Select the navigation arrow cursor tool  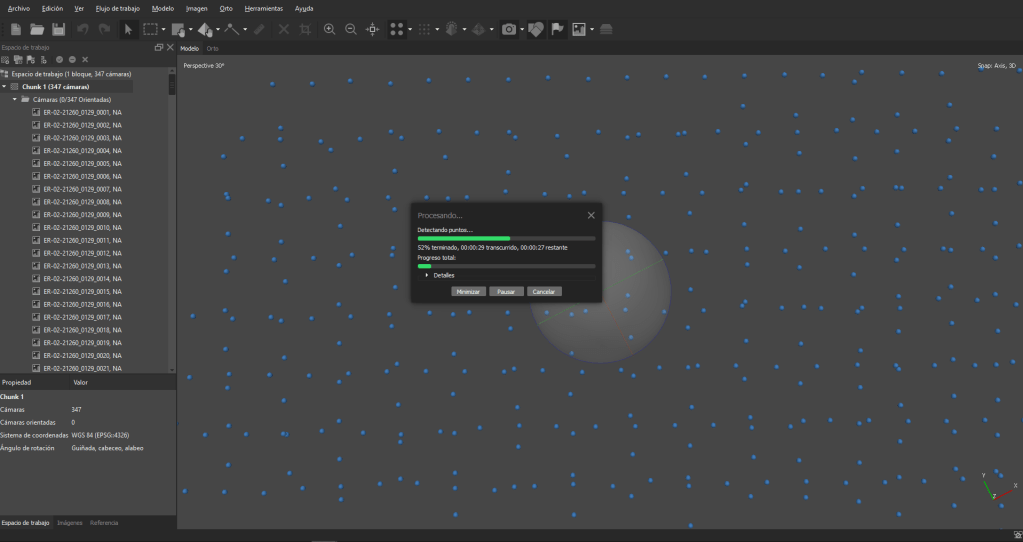coord(128,30)
